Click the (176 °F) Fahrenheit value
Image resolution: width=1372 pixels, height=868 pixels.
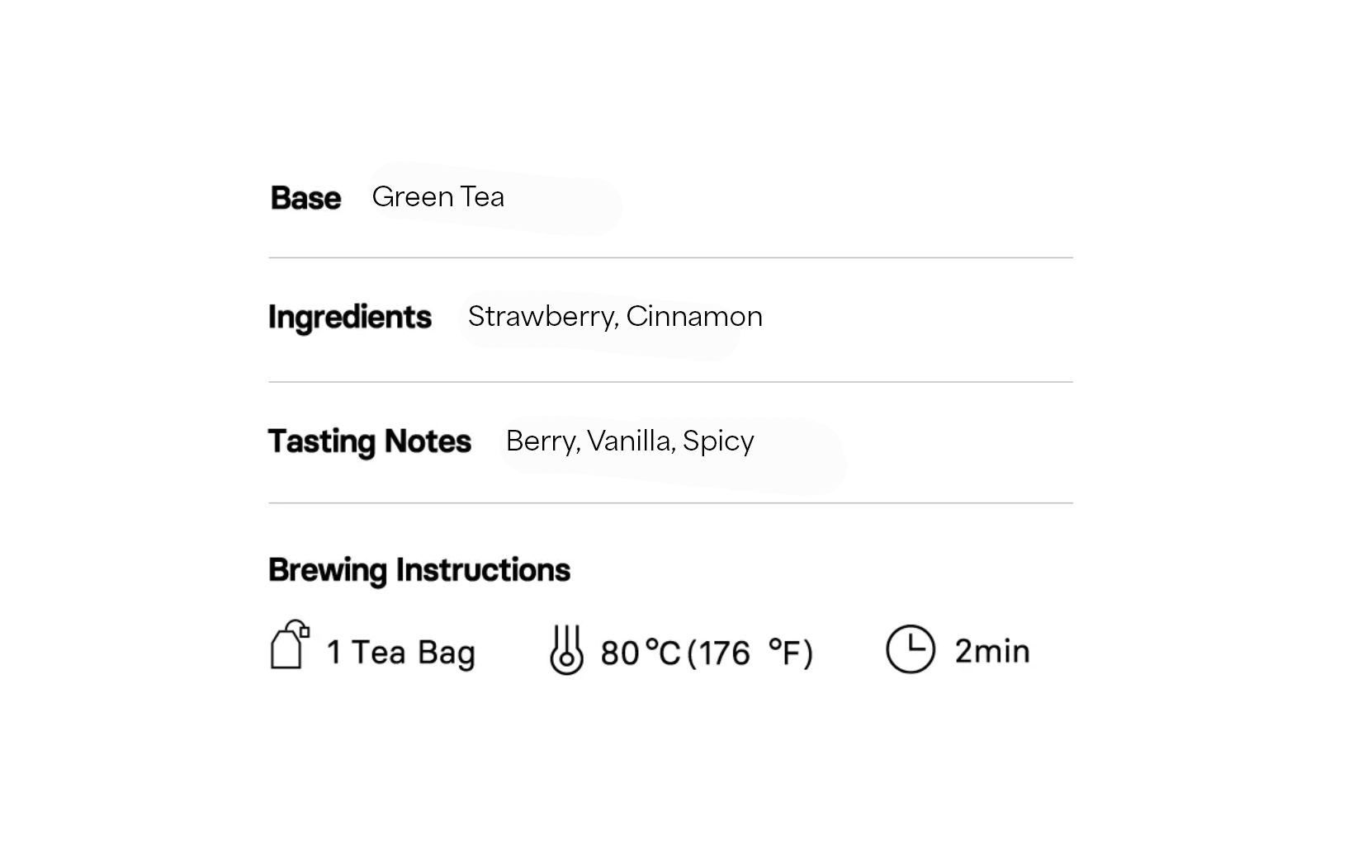pyautogui.click(x=750, y=653)
